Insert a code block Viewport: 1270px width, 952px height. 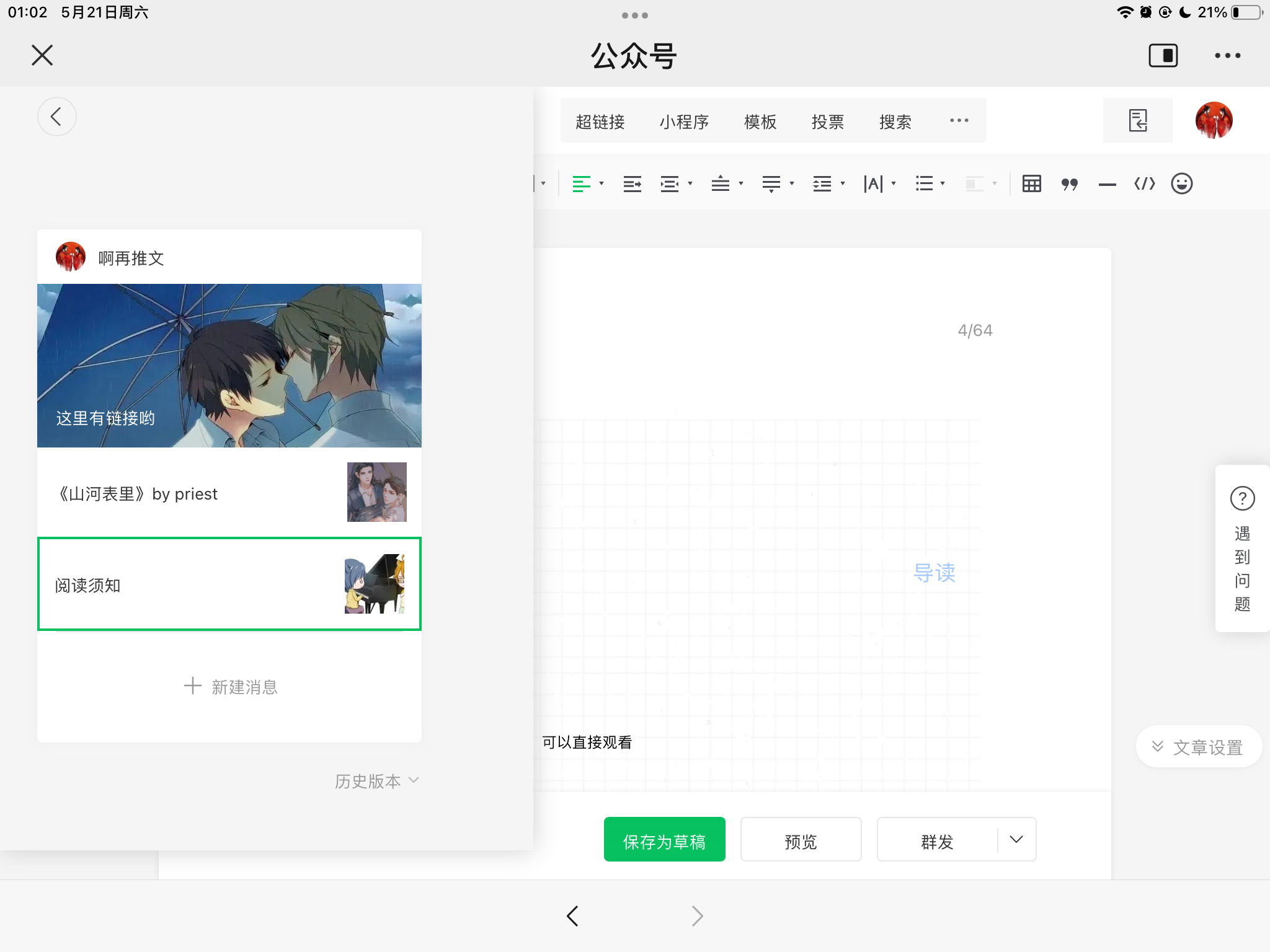tap(1145, 184)
